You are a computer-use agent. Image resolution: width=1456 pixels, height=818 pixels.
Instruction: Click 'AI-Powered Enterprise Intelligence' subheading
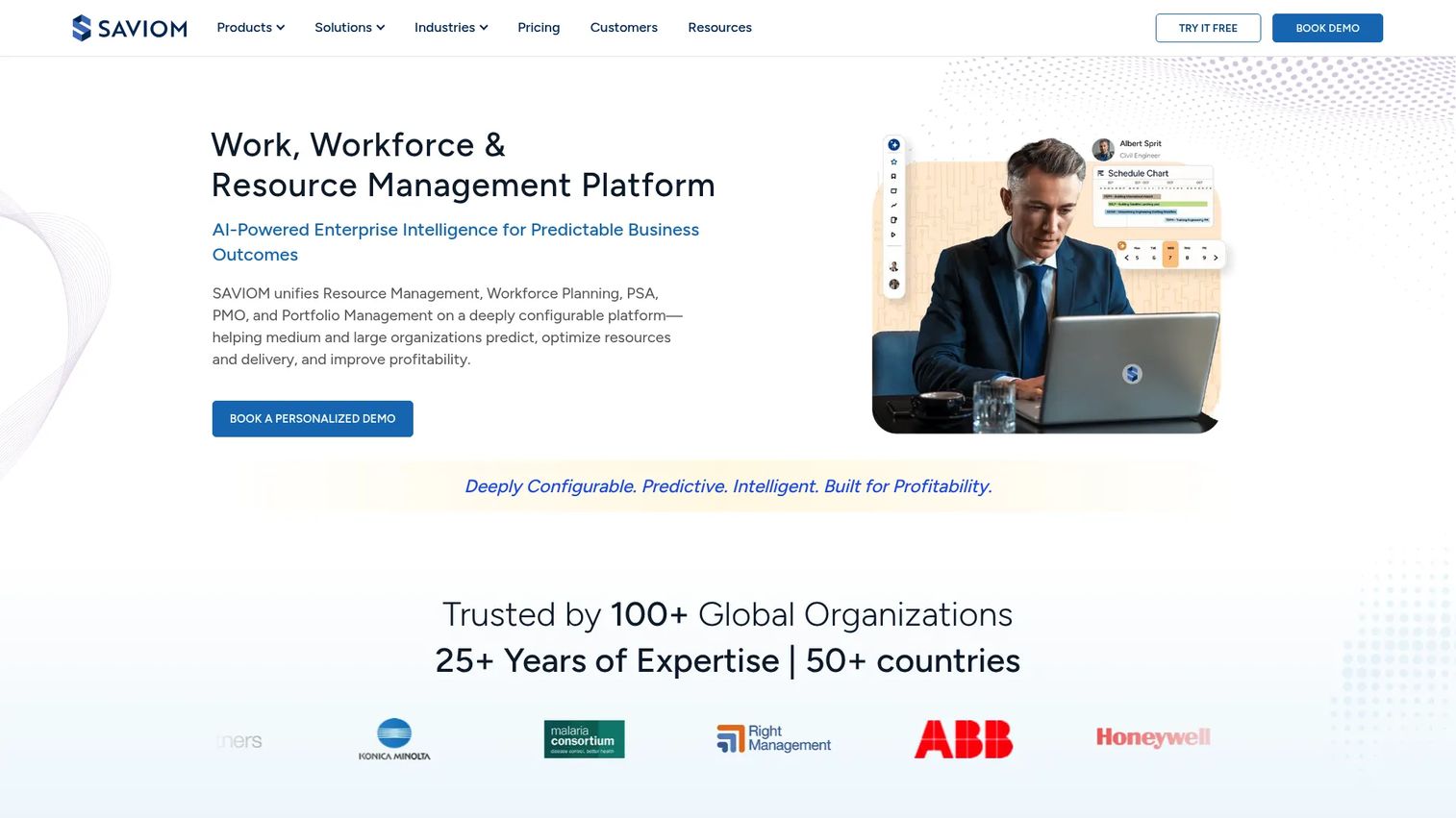[x=455, y=242]
